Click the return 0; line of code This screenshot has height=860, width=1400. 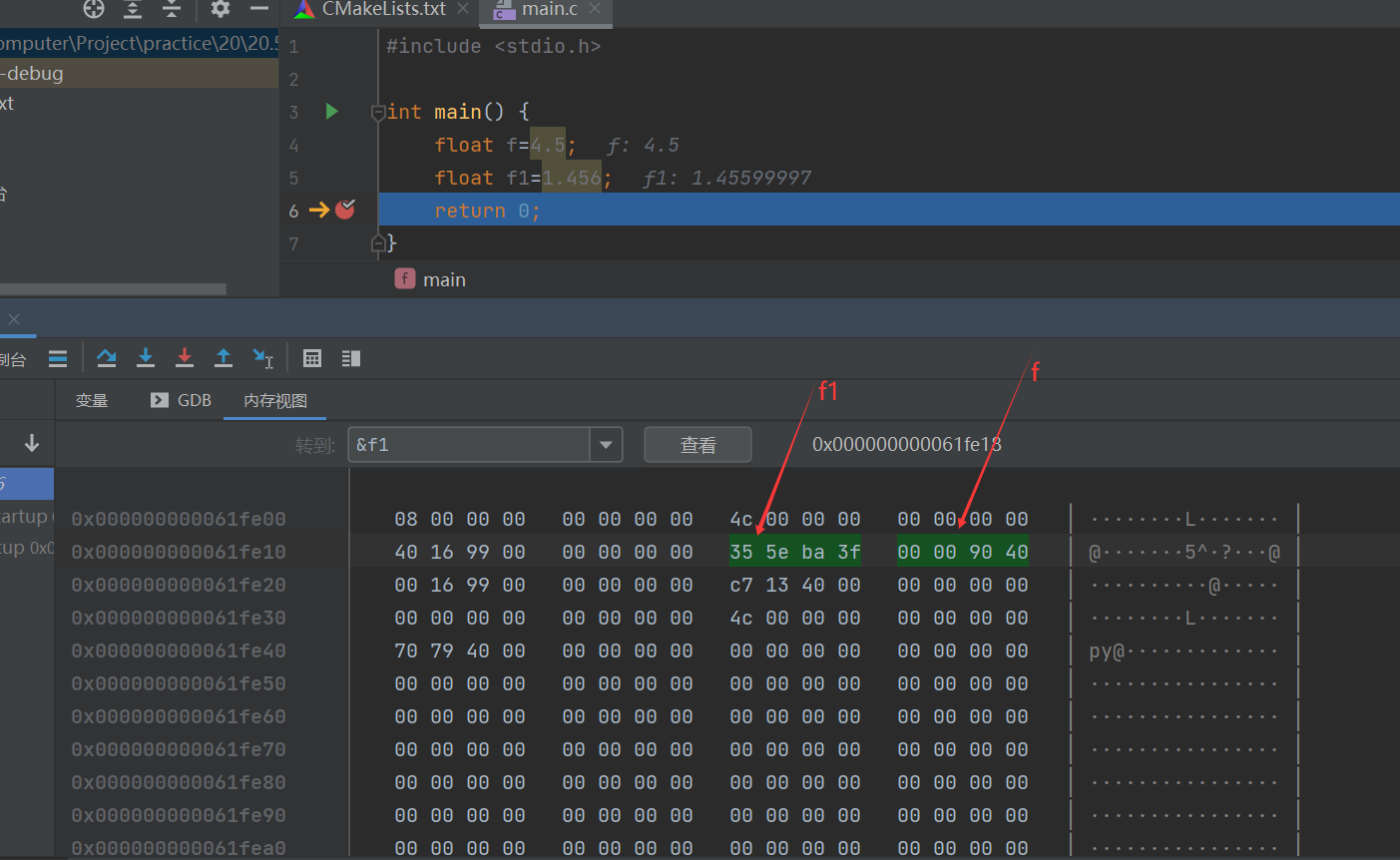487,211
